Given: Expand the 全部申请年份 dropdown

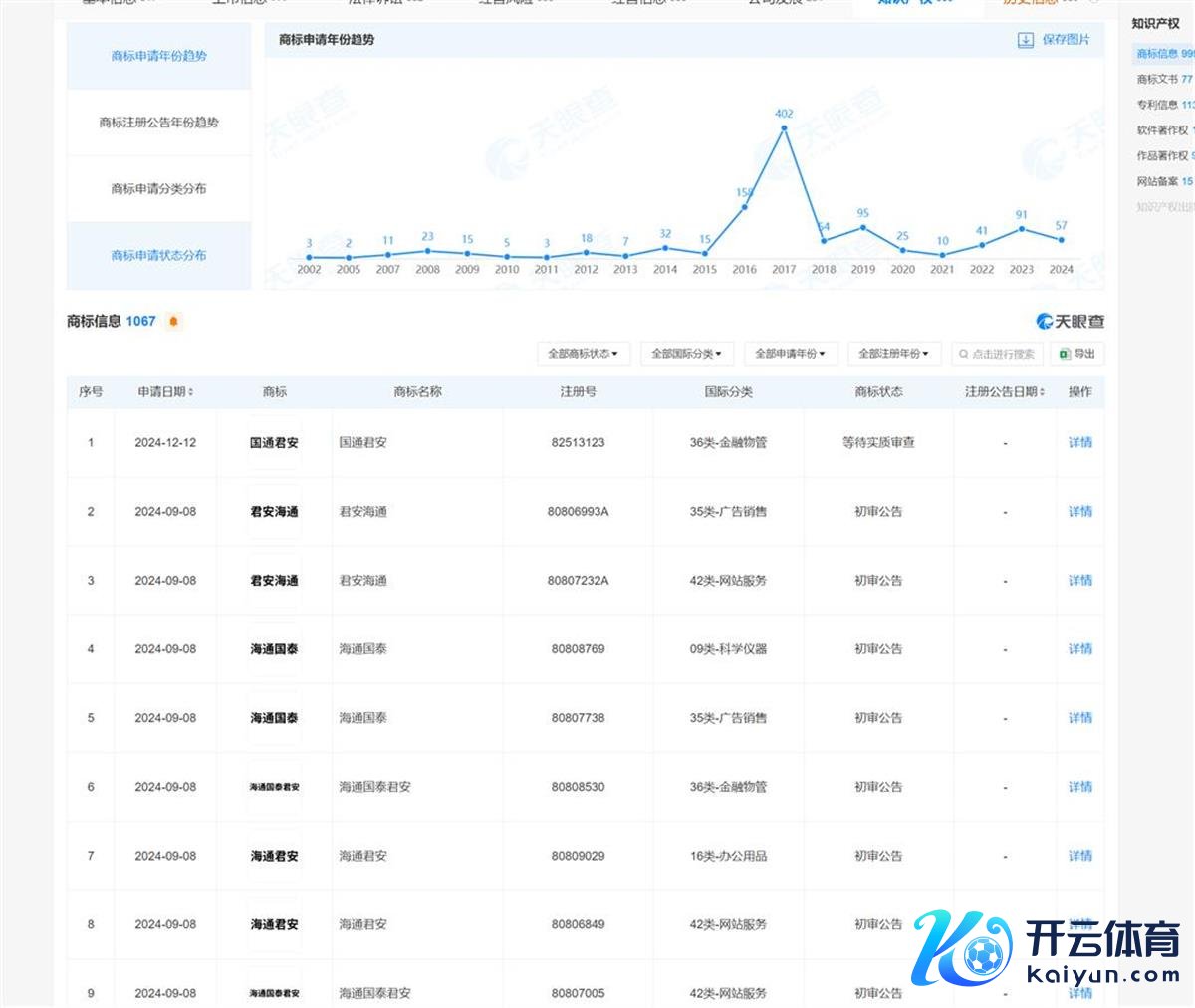Looking at the screenshot, I should [790, 354].
